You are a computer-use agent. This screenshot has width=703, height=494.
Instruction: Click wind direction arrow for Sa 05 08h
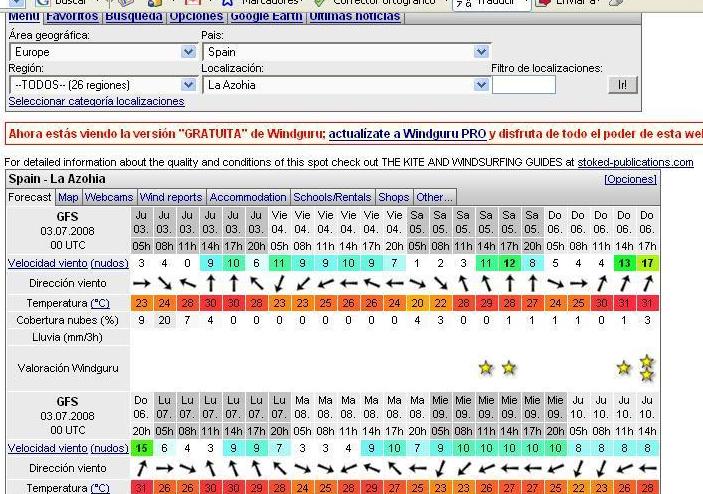click(440, 283)
